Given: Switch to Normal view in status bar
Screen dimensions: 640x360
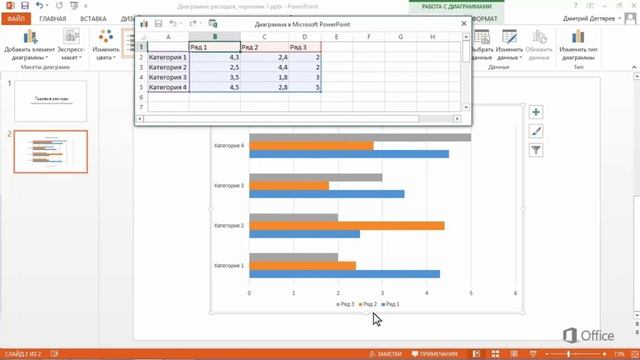Looking at the screenshot, I should 476,354.
